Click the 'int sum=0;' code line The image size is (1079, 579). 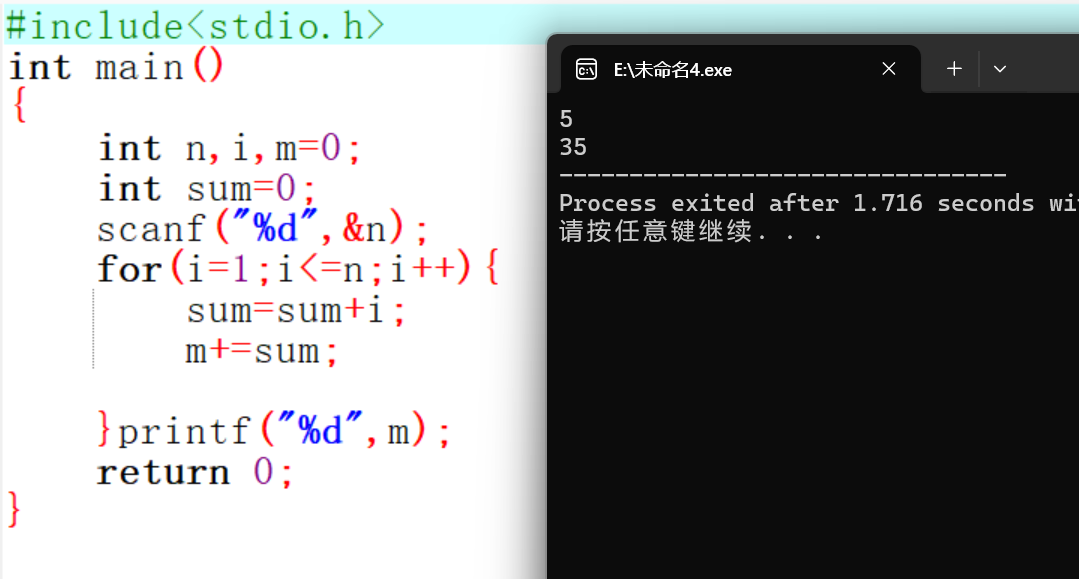click(206, 189)
